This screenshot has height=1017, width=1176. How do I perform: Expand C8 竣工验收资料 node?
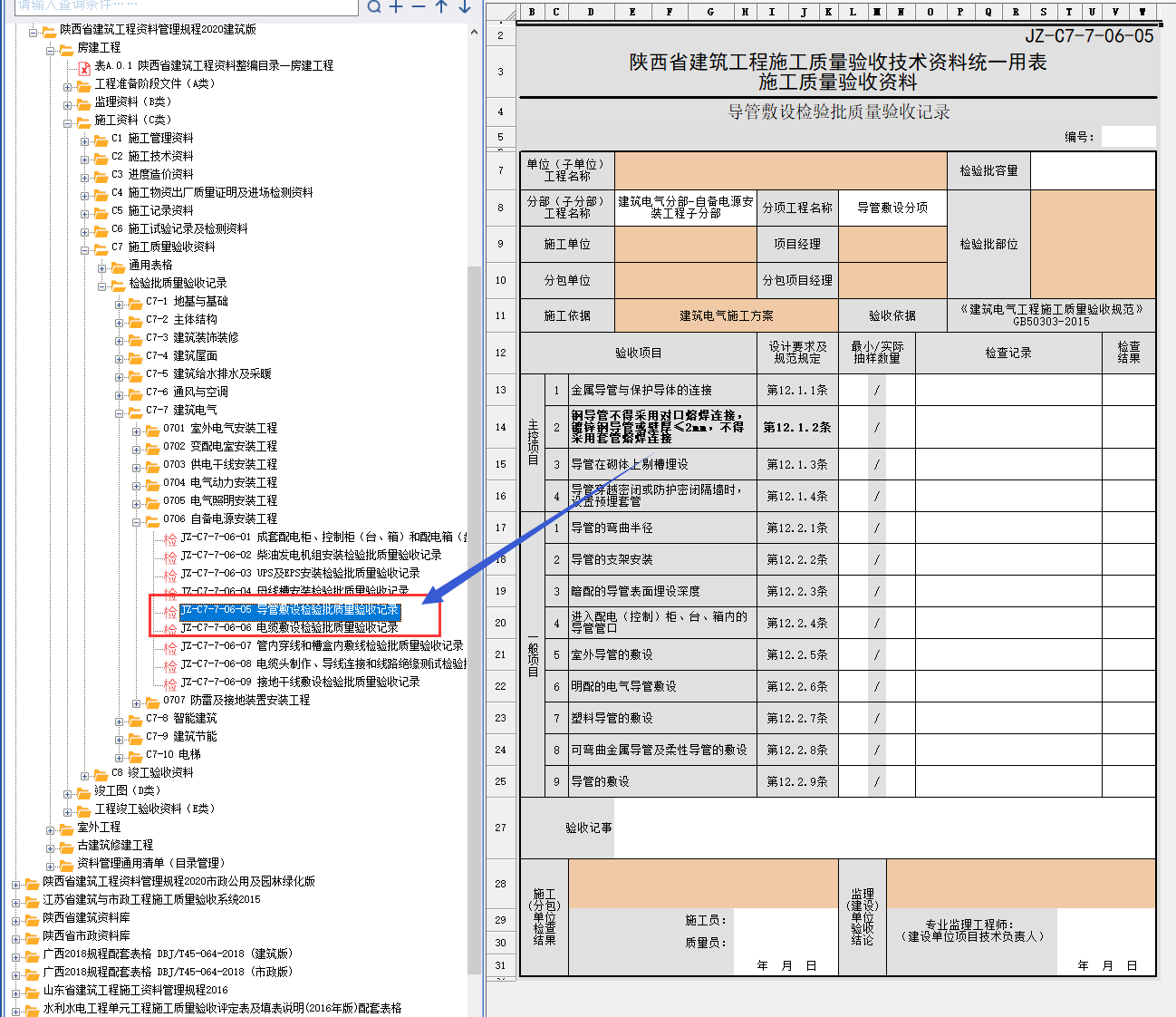(x=85, y=776)
